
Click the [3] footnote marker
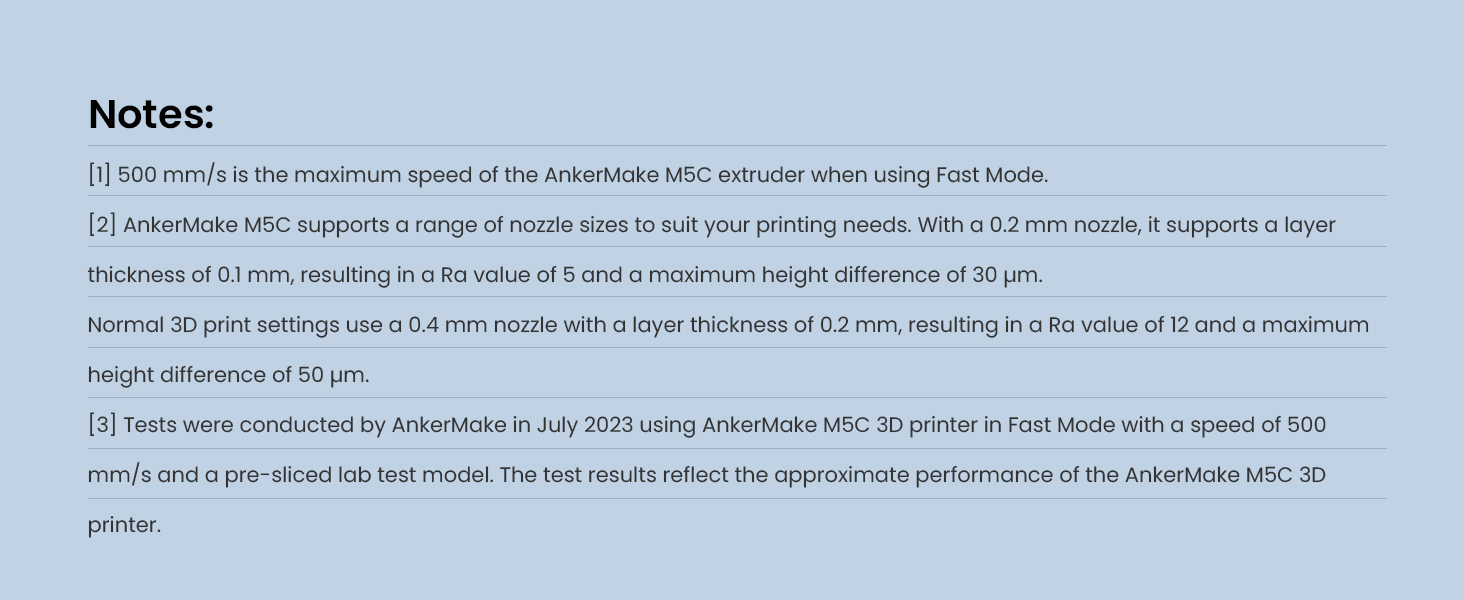click(102, 425)
